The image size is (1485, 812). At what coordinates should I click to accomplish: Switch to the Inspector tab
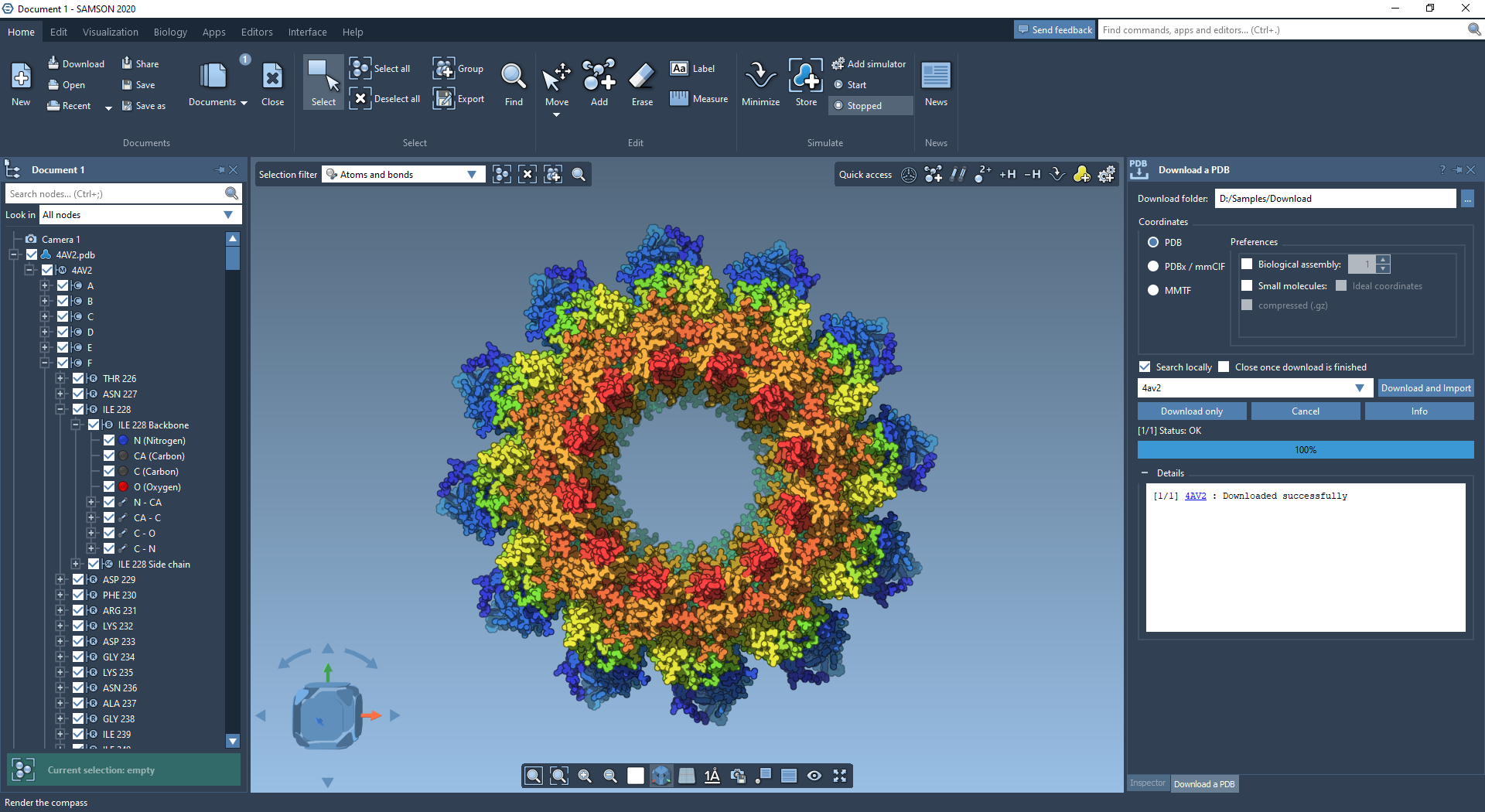coord(1147,783)
